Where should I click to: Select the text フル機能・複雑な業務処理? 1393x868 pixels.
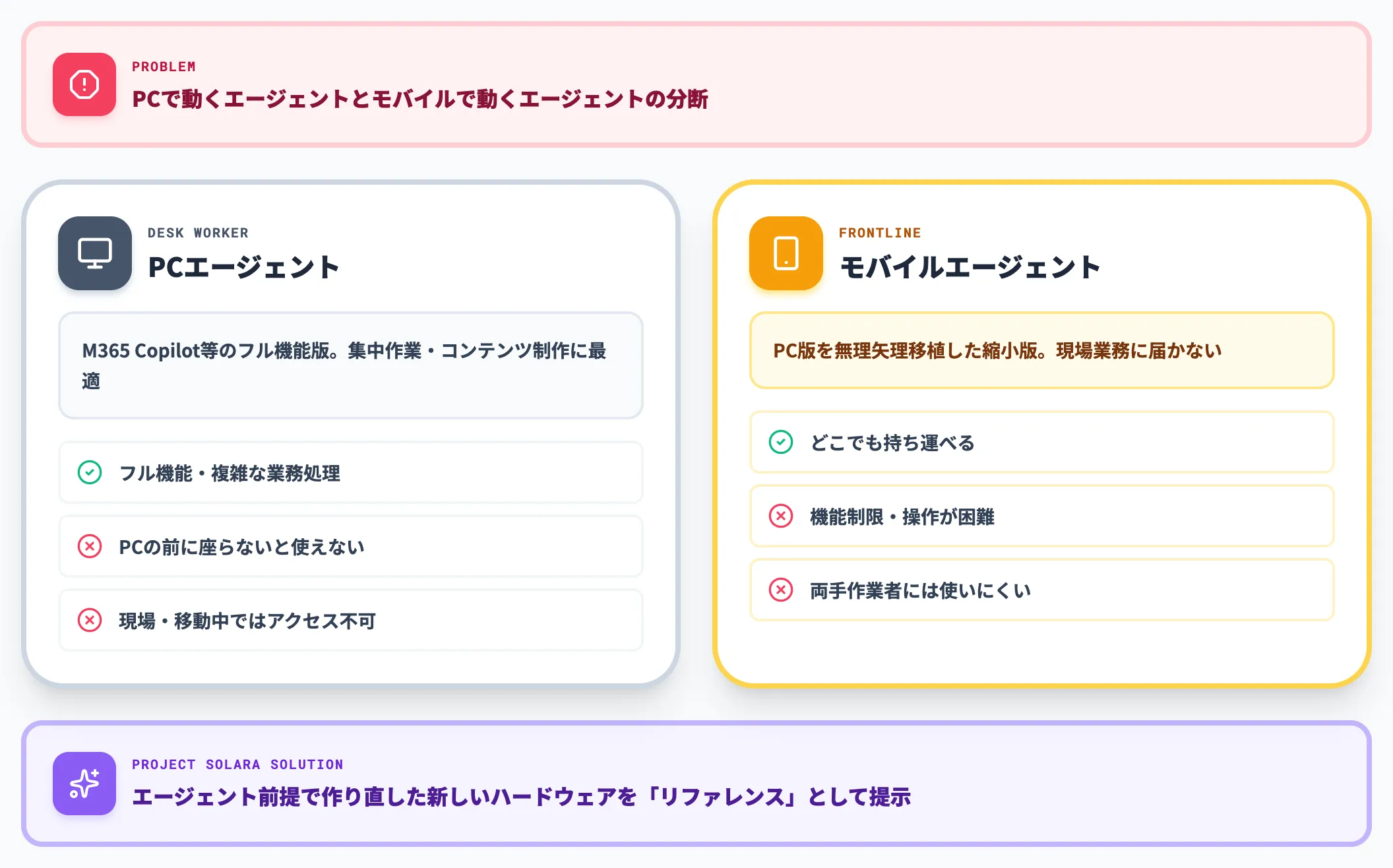(230, 473)
